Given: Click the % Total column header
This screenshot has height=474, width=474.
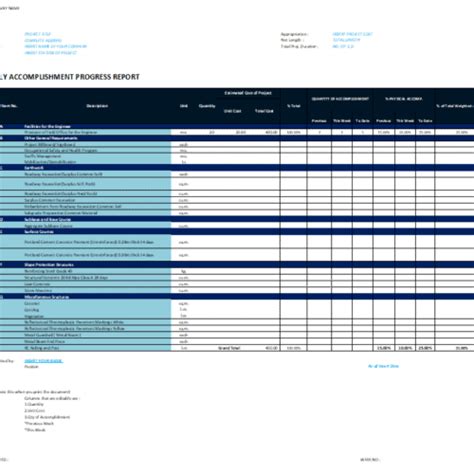Looking at the screenshot, I should point(294,106).
